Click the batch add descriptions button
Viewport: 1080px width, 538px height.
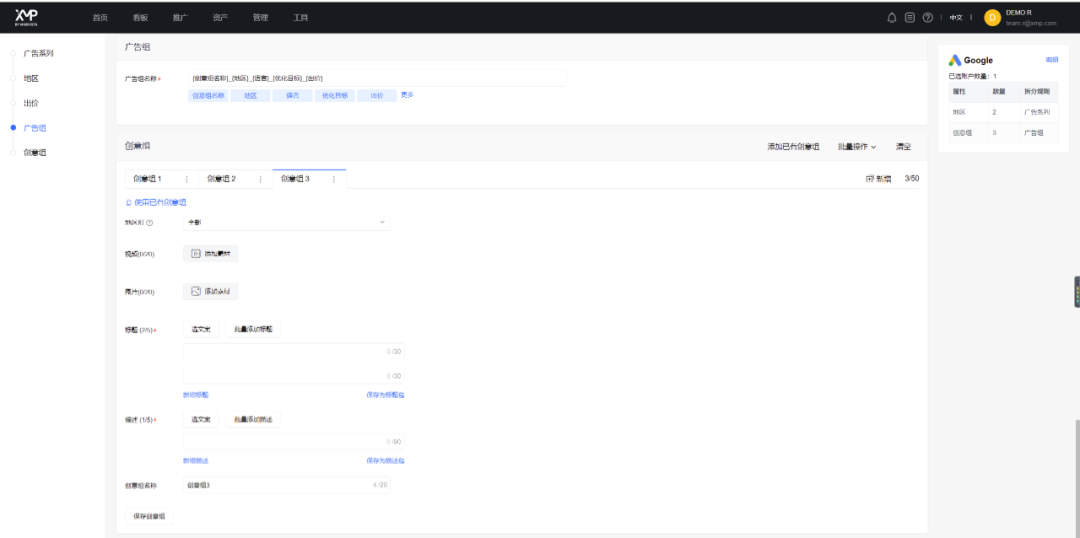click(x=253, y=419)
